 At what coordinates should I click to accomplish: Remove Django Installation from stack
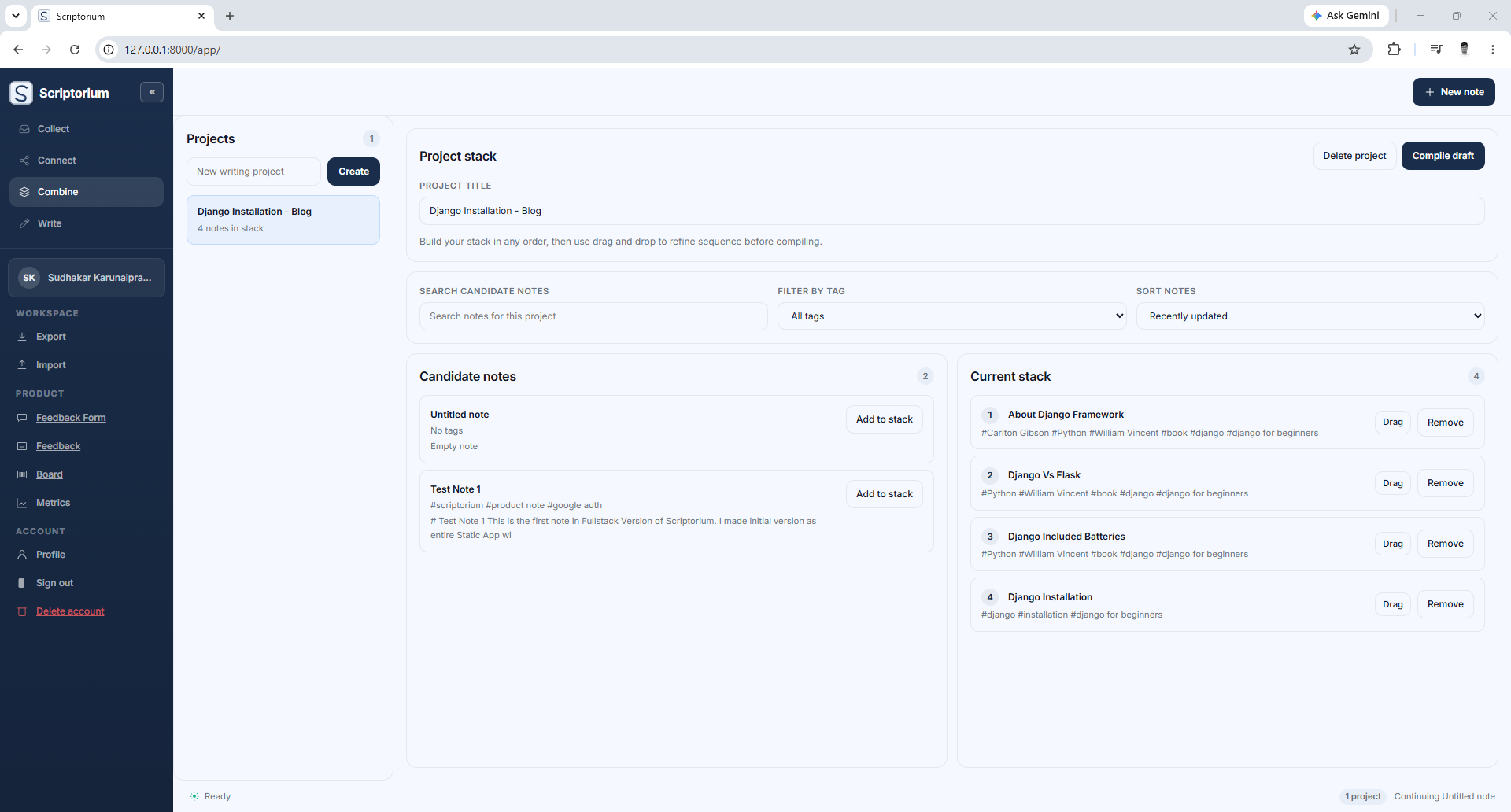[x=1445, y=604]
